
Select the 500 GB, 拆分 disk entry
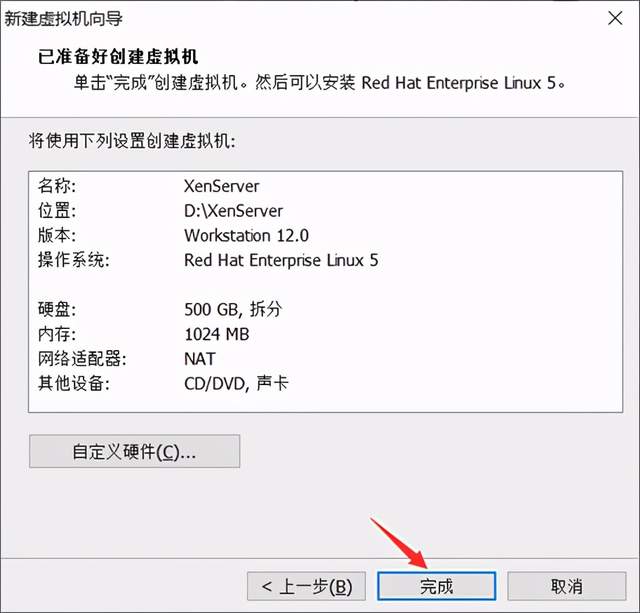click(x=233, y=309)
